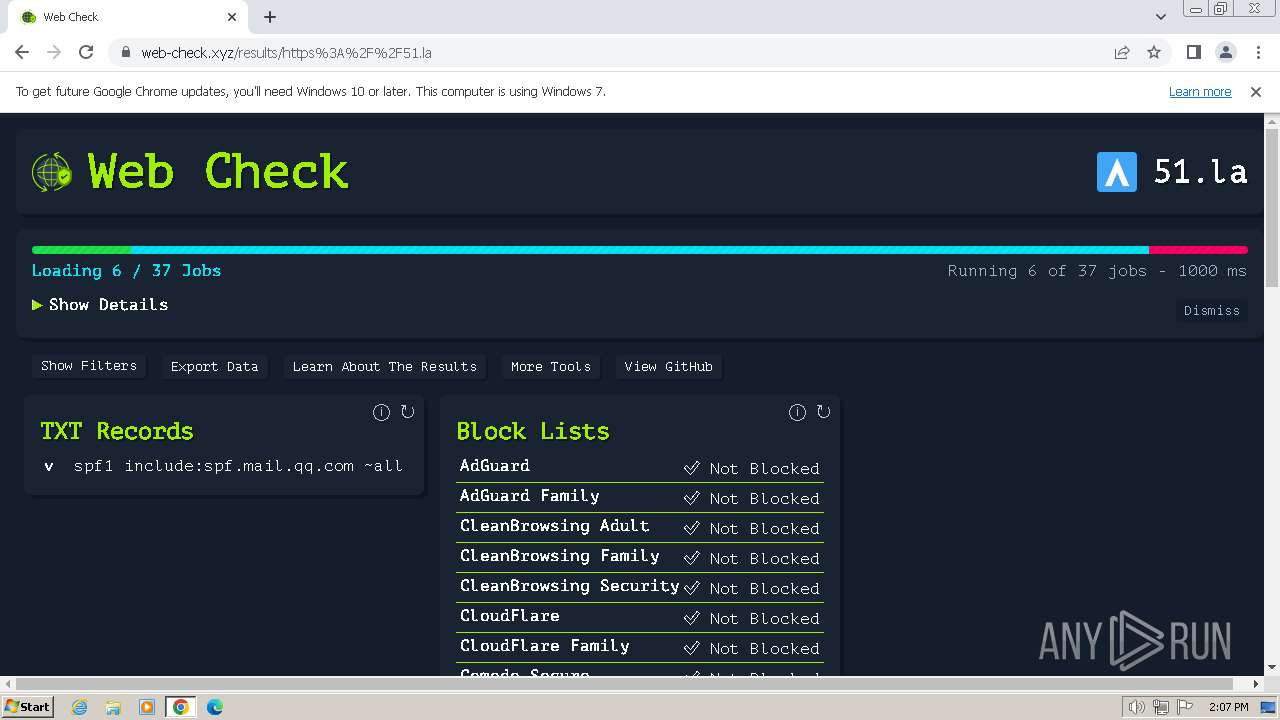This screenshot has height=720, width=1280.
Task: Open a new browser tab
Action: (x=270, y=17)
